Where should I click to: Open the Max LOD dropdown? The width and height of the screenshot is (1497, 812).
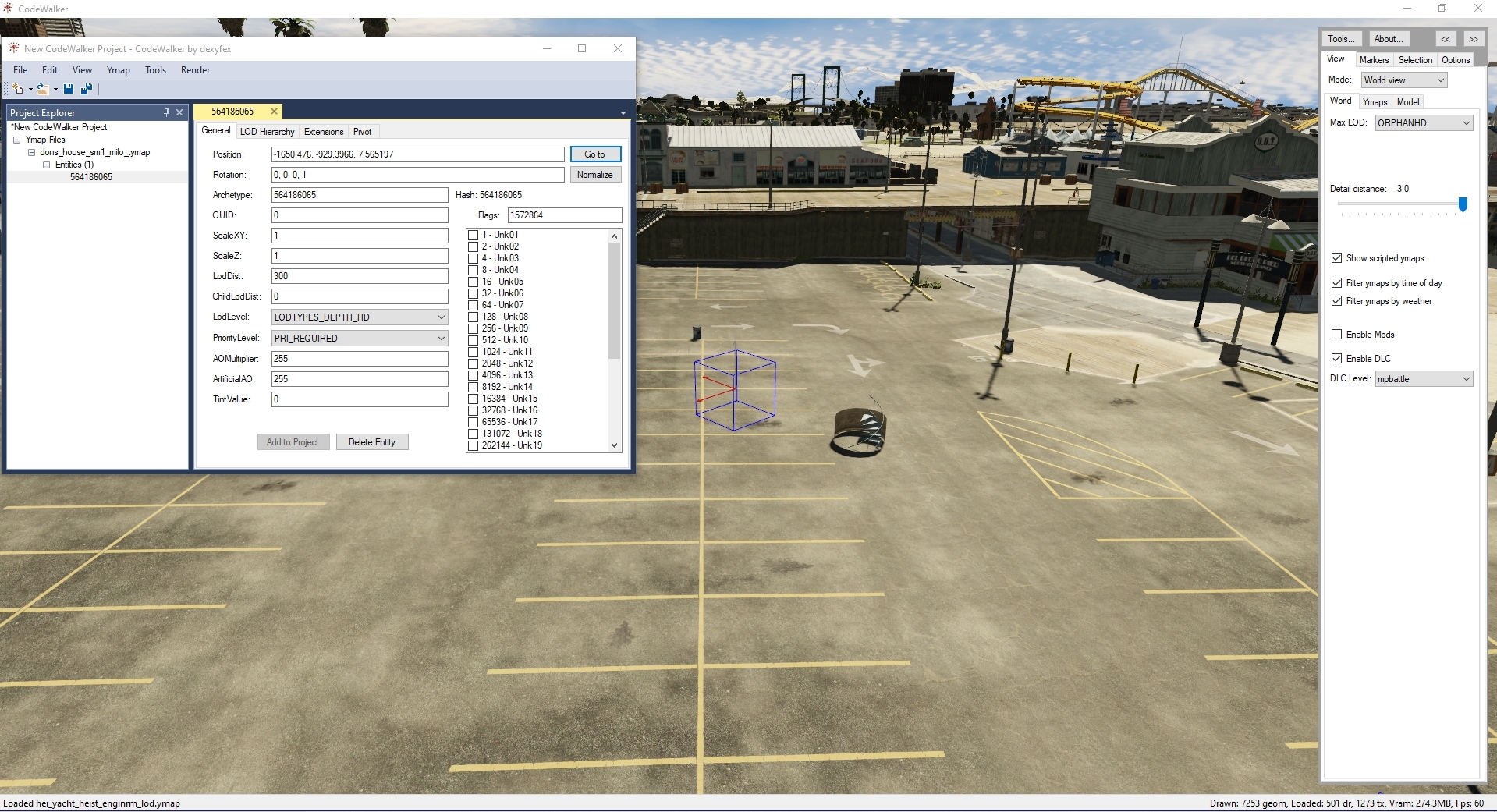[x=1424, y=123]
